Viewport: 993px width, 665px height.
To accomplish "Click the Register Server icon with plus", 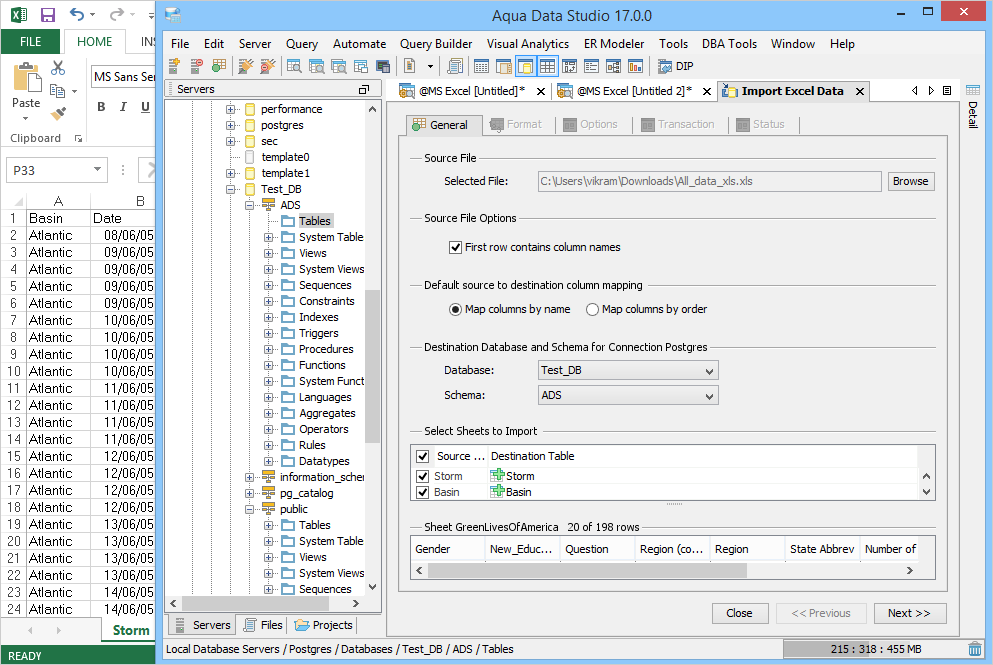I will click(x=175, y=66).
